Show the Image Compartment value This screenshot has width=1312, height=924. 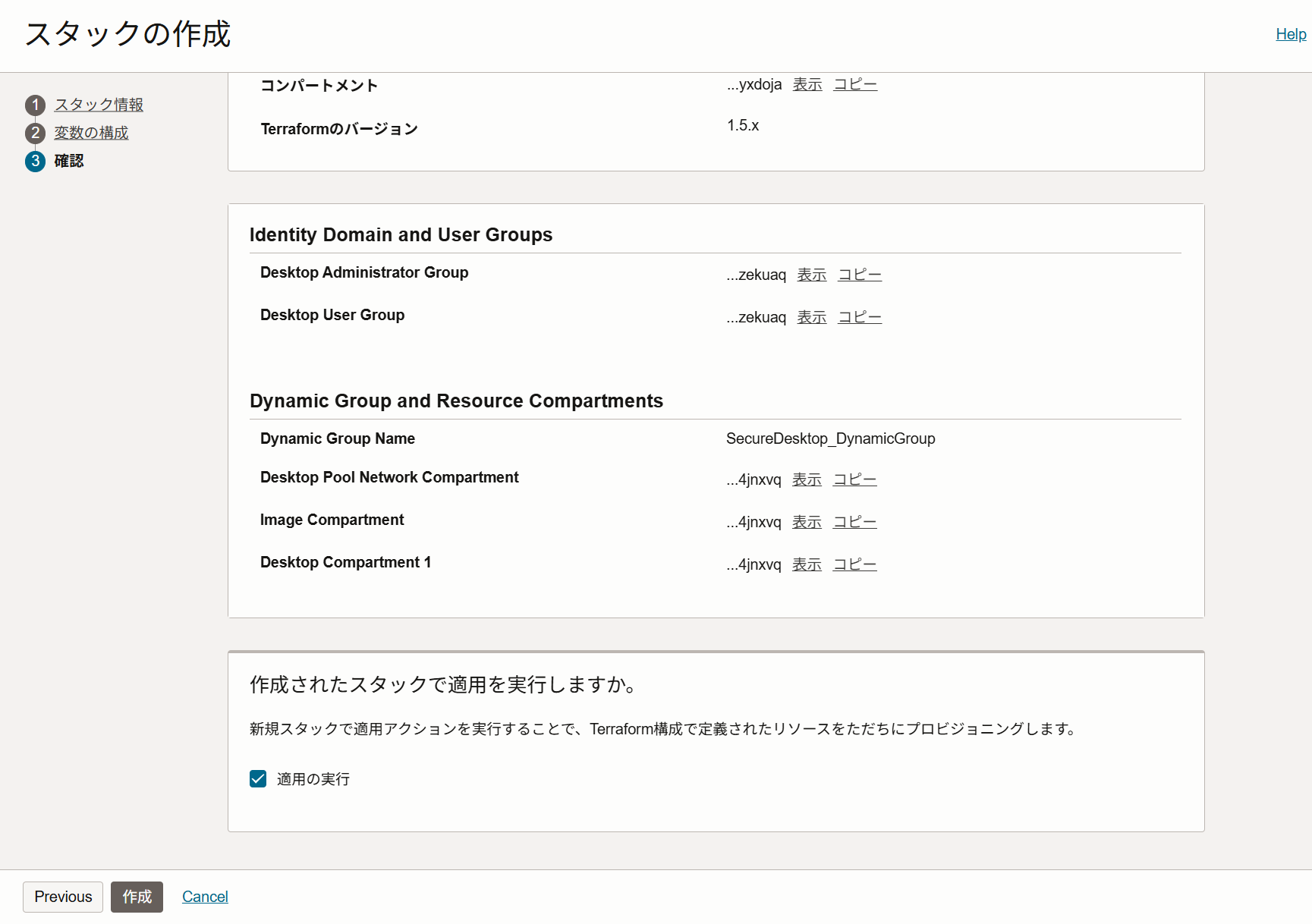807,522
